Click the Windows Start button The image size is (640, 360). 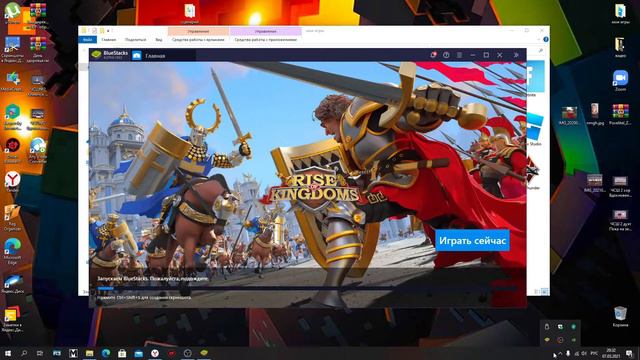coord(7,353)
